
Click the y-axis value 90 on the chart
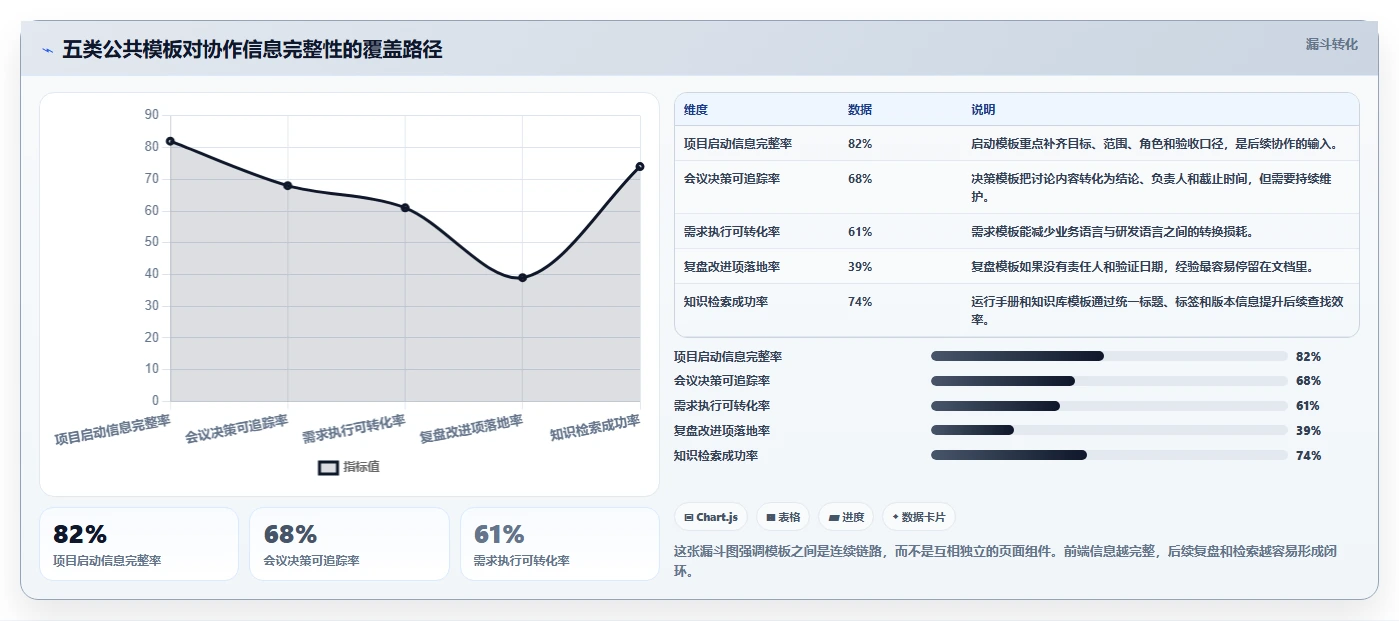[x=152, y=115]
